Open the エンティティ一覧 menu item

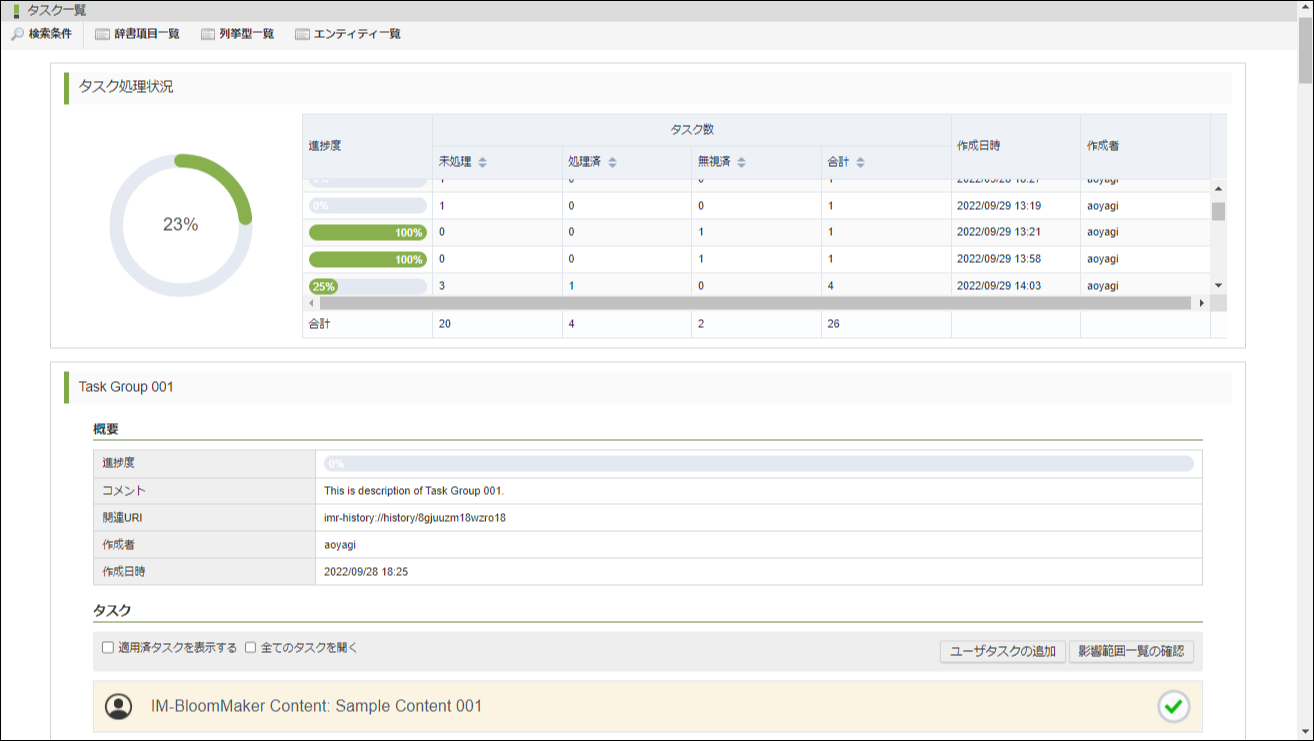(x=357, y=34)
